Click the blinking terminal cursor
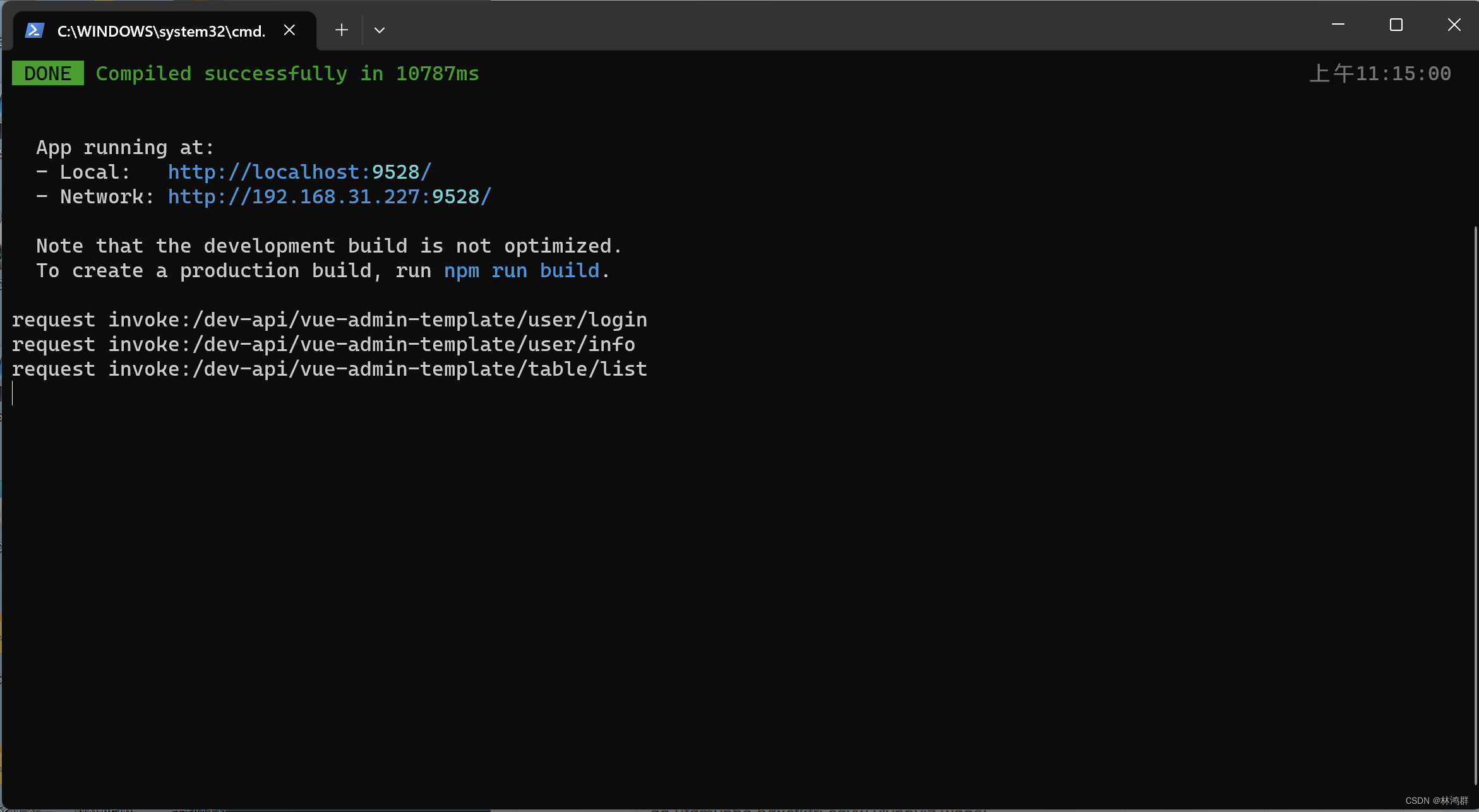The height and width of the screenshot is (812, 1479). tap(12, 393)
